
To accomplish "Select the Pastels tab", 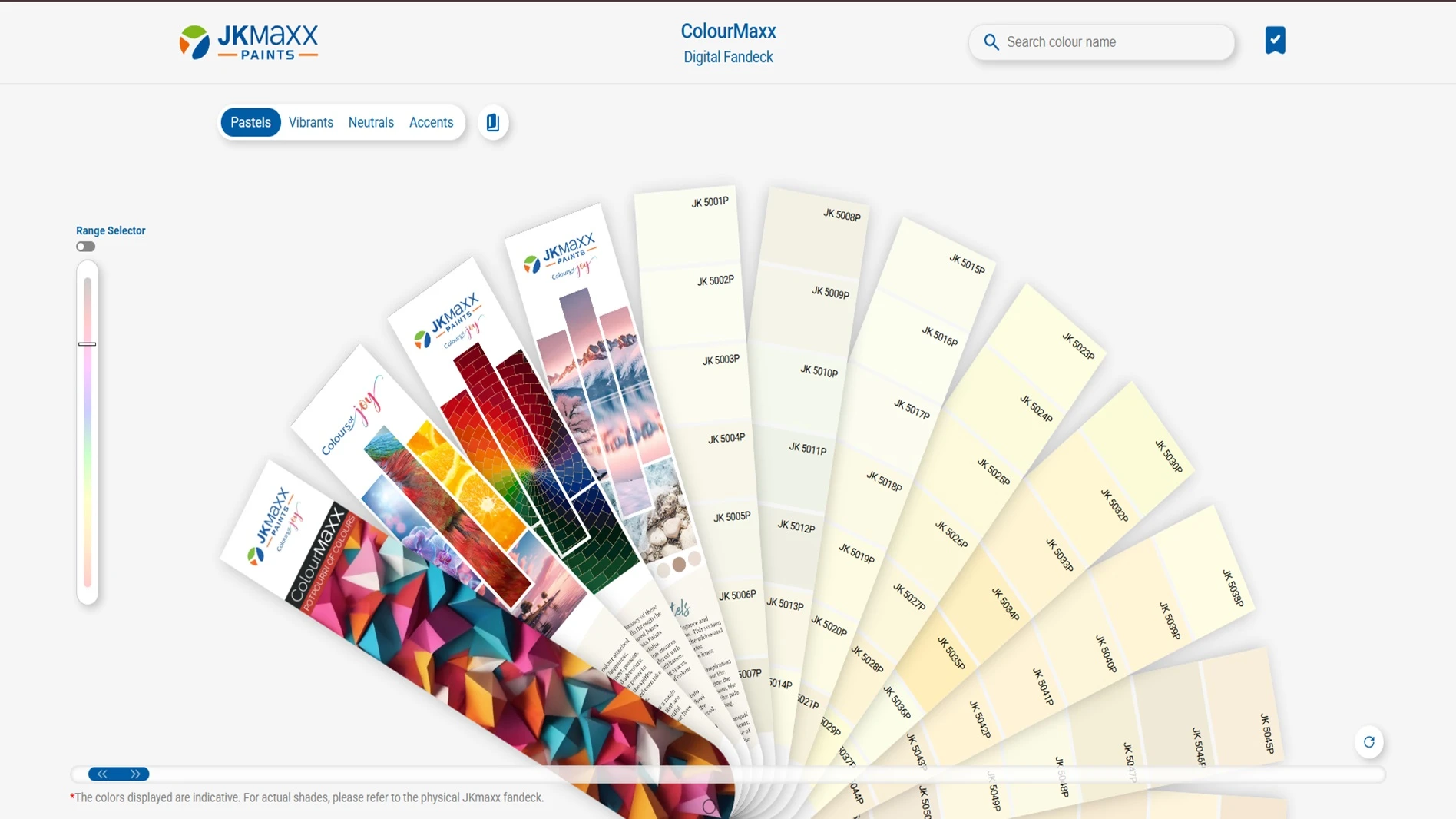I will coord(250,123).
